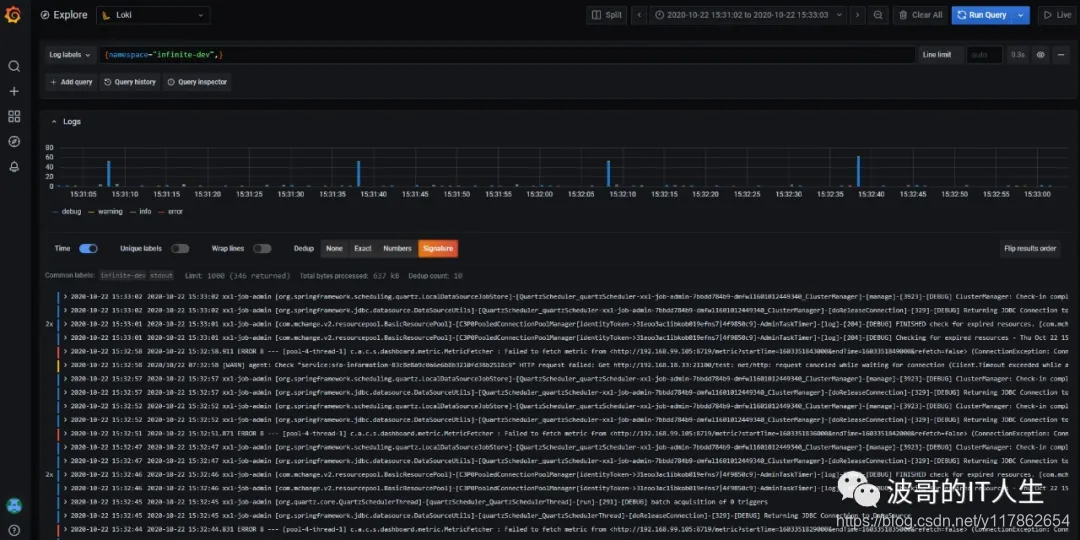1080x540 pixels.
Task: Open the help question mark icon
Action: click(14, 531)
